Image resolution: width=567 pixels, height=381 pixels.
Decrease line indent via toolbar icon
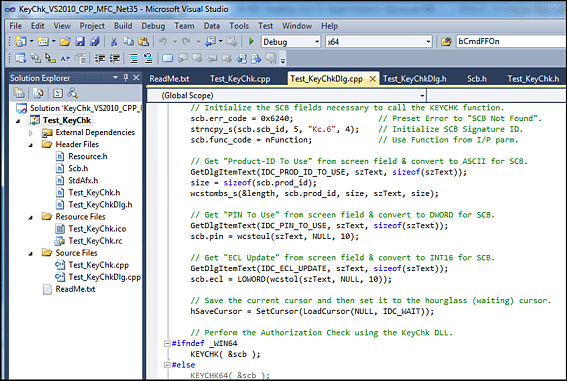(x=99, y=58)
